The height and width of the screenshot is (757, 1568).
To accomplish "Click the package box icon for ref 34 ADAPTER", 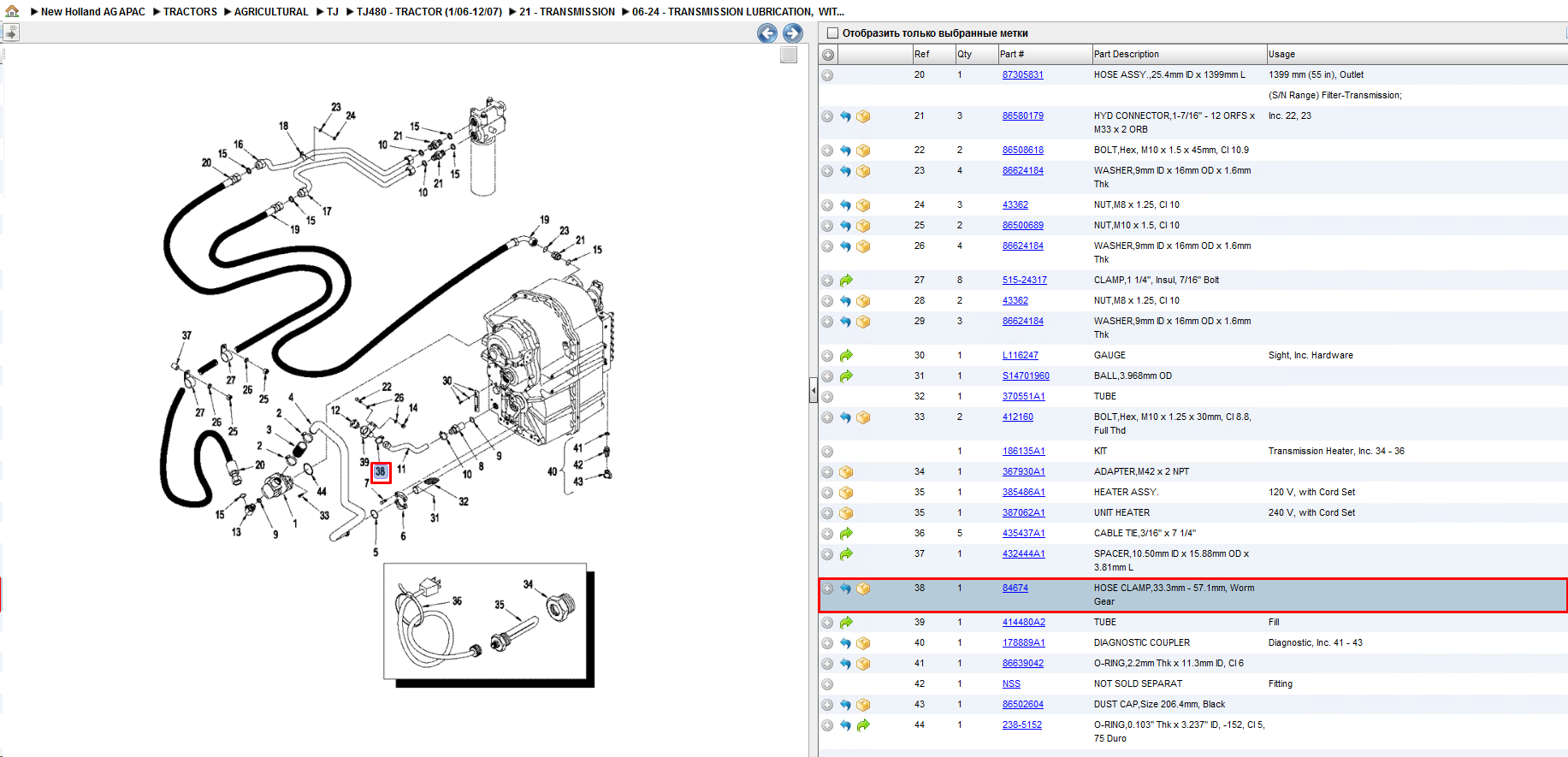I will [x=846, y=472].
